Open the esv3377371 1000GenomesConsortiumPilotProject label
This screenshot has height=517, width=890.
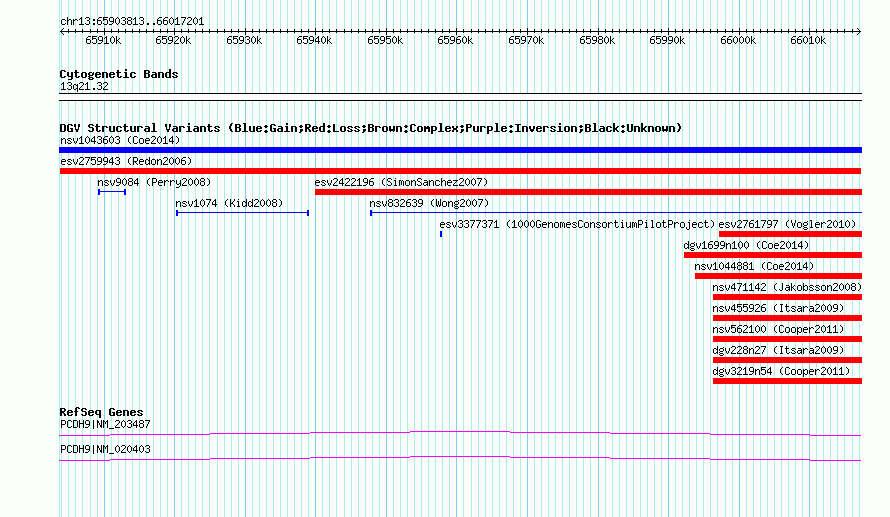(577, 224)
